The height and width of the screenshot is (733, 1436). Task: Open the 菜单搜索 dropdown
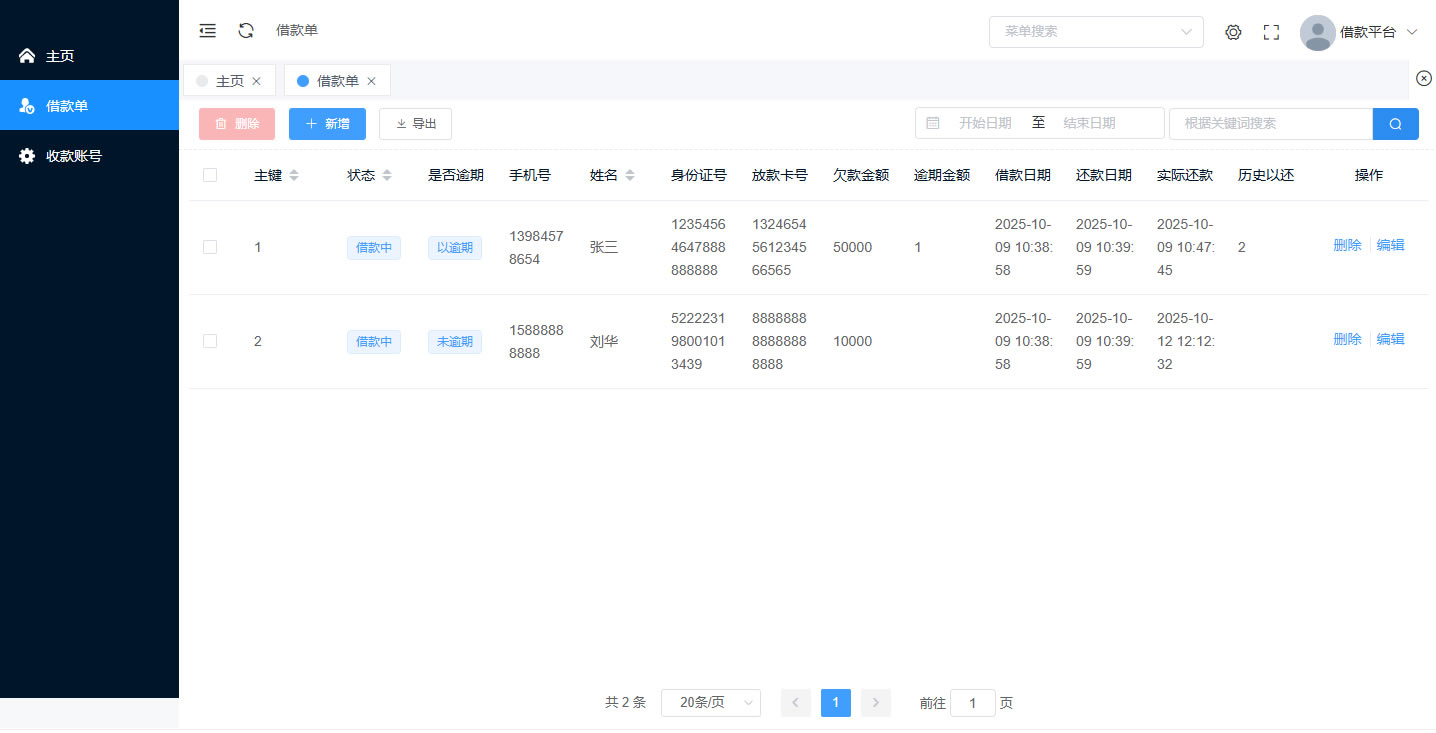click(1095, 32)
